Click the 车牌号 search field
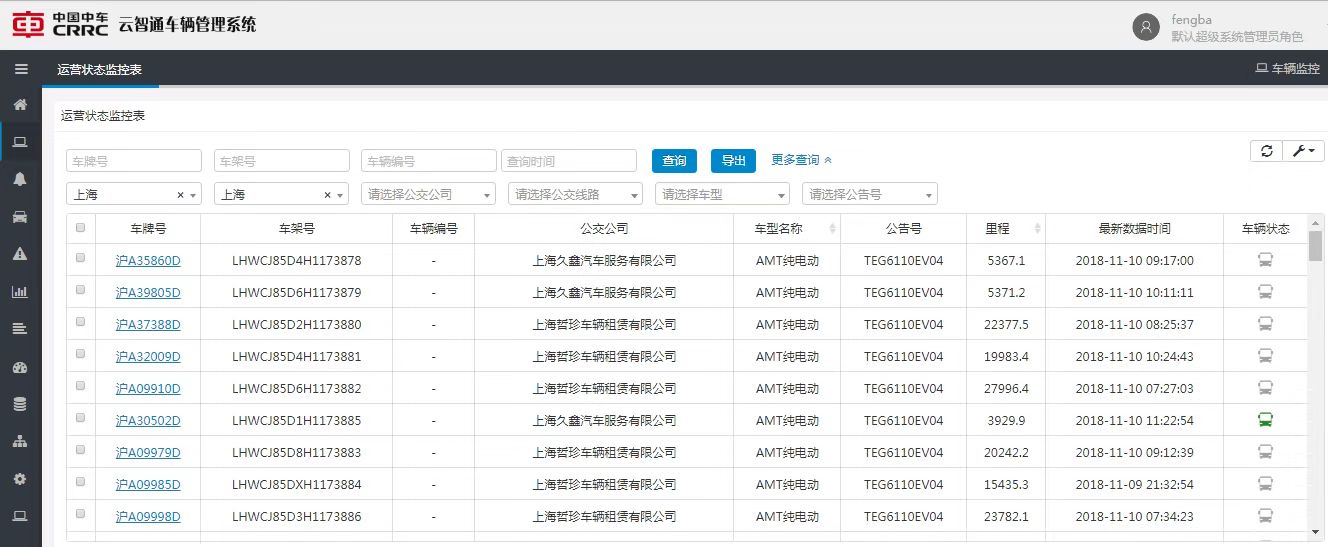The height and width of the screenshot is (547, 1328). click(x=134, y=161)
